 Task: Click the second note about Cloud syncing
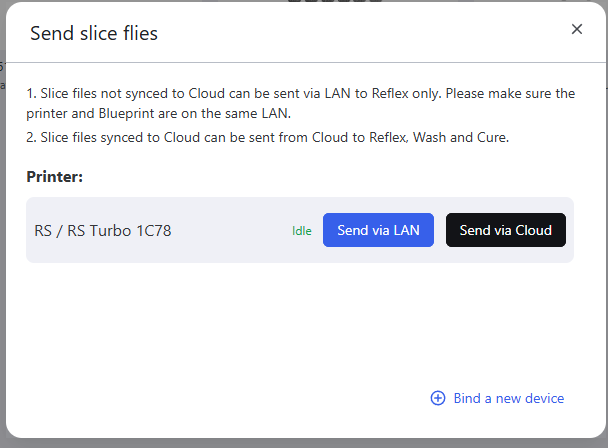coord(268,137)
